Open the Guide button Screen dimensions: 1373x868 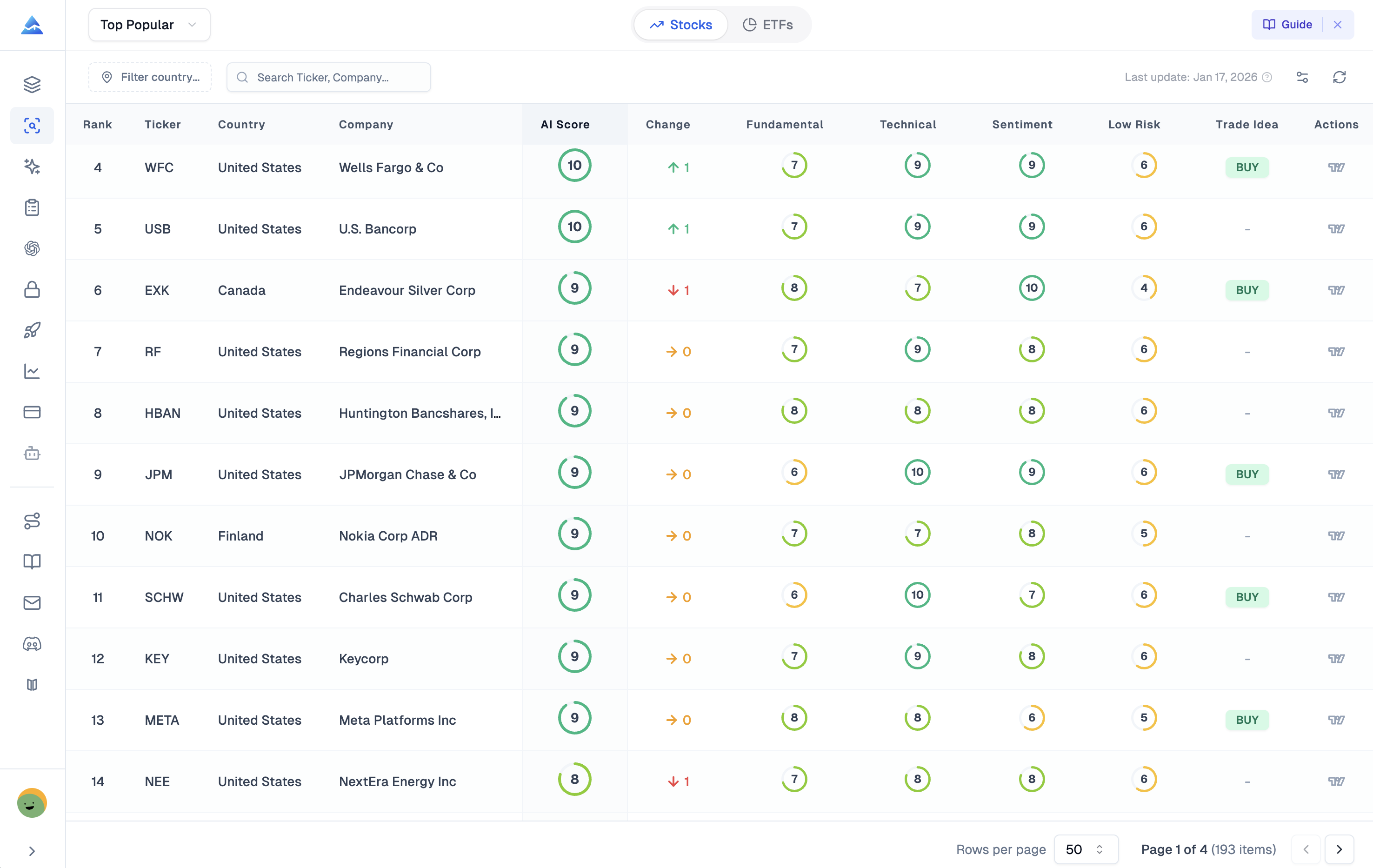click(1287, 25)
